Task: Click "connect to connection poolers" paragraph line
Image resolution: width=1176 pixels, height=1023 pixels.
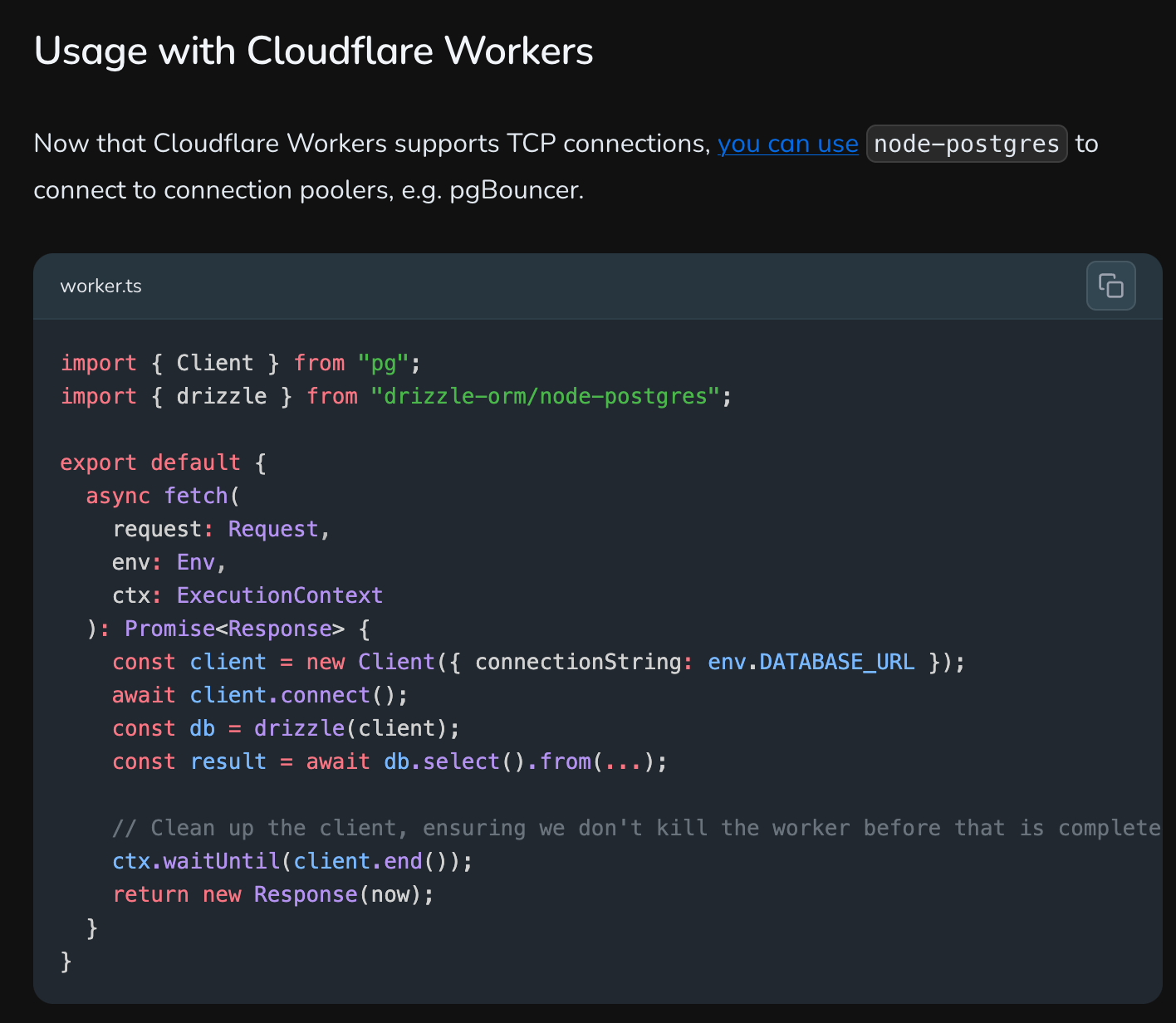Action: coord(309,190)
